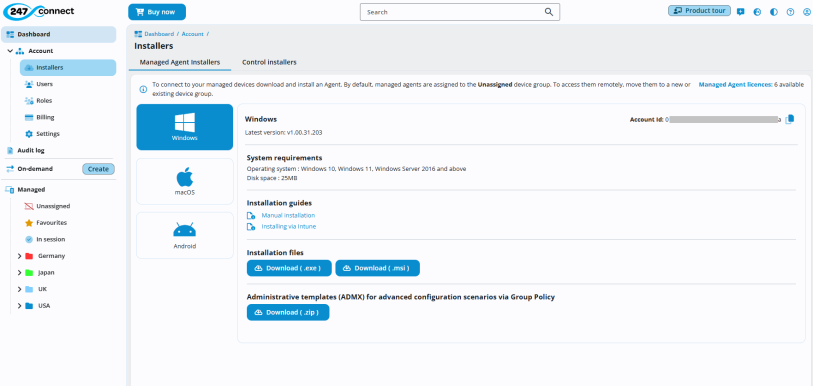Click the Managed devices icon
This screenshot has height=386, width=813.
(x=10, y=190)
